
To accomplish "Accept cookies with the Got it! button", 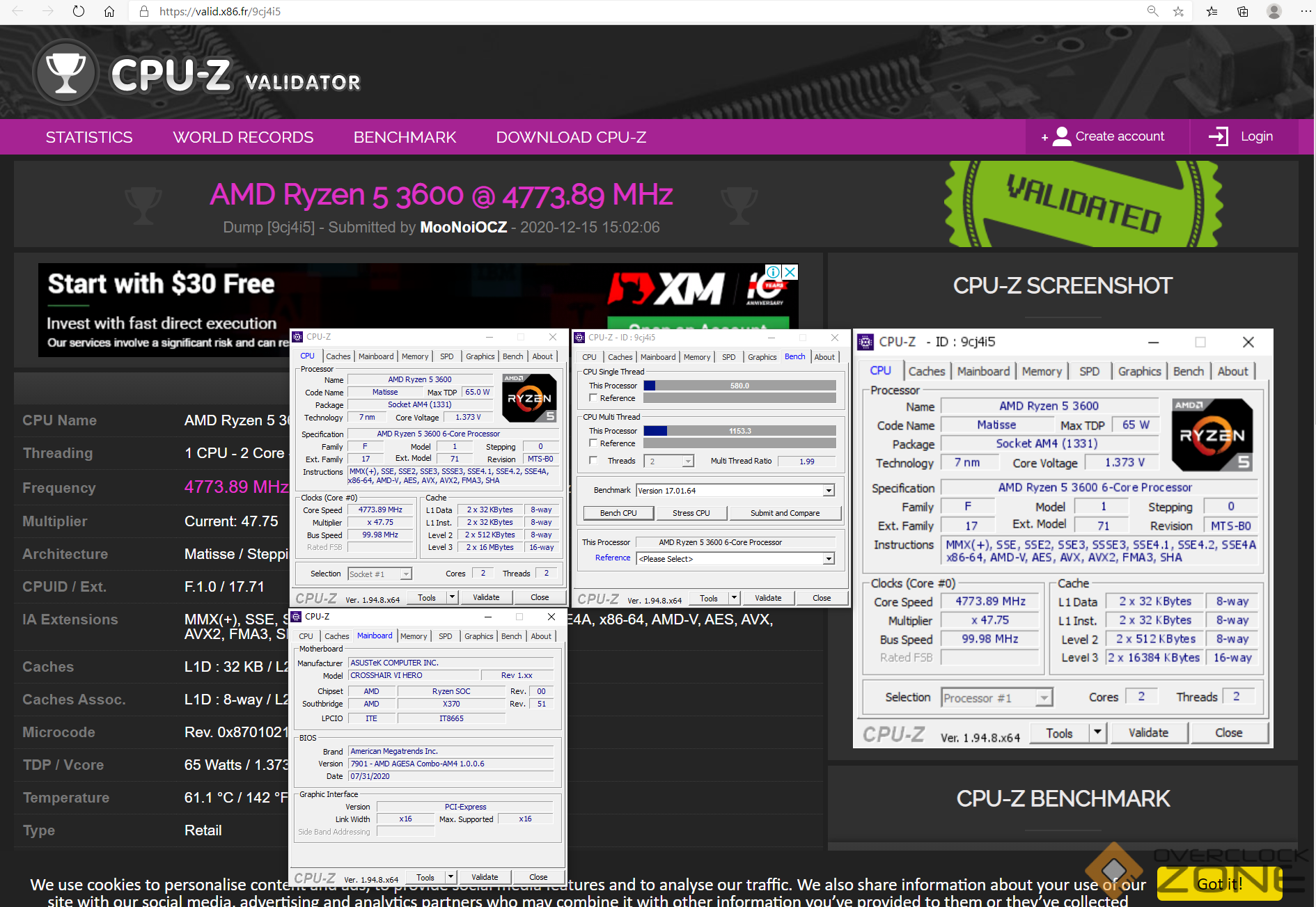I will pyautogui.click(x=1220, y=884).
